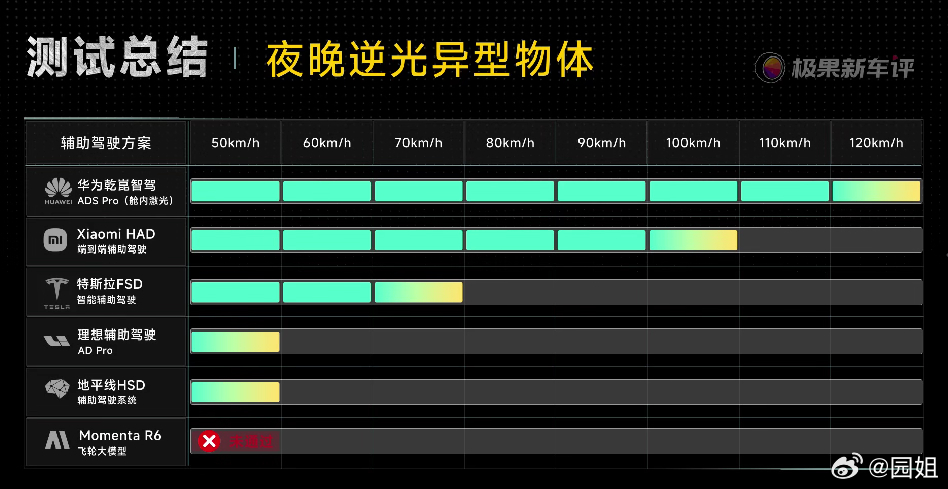Screen dimensions: 948x489
Task: Select the 100km/h column header
Action: (693, 143)
